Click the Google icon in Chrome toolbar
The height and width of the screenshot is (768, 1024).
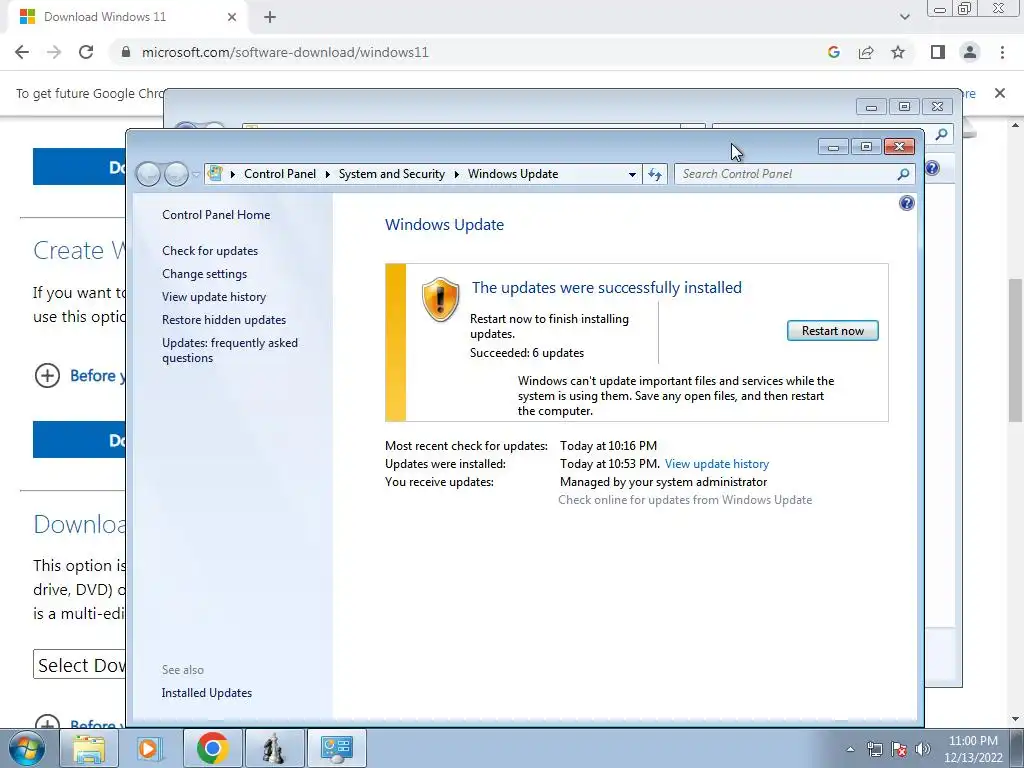click(833, 52)
